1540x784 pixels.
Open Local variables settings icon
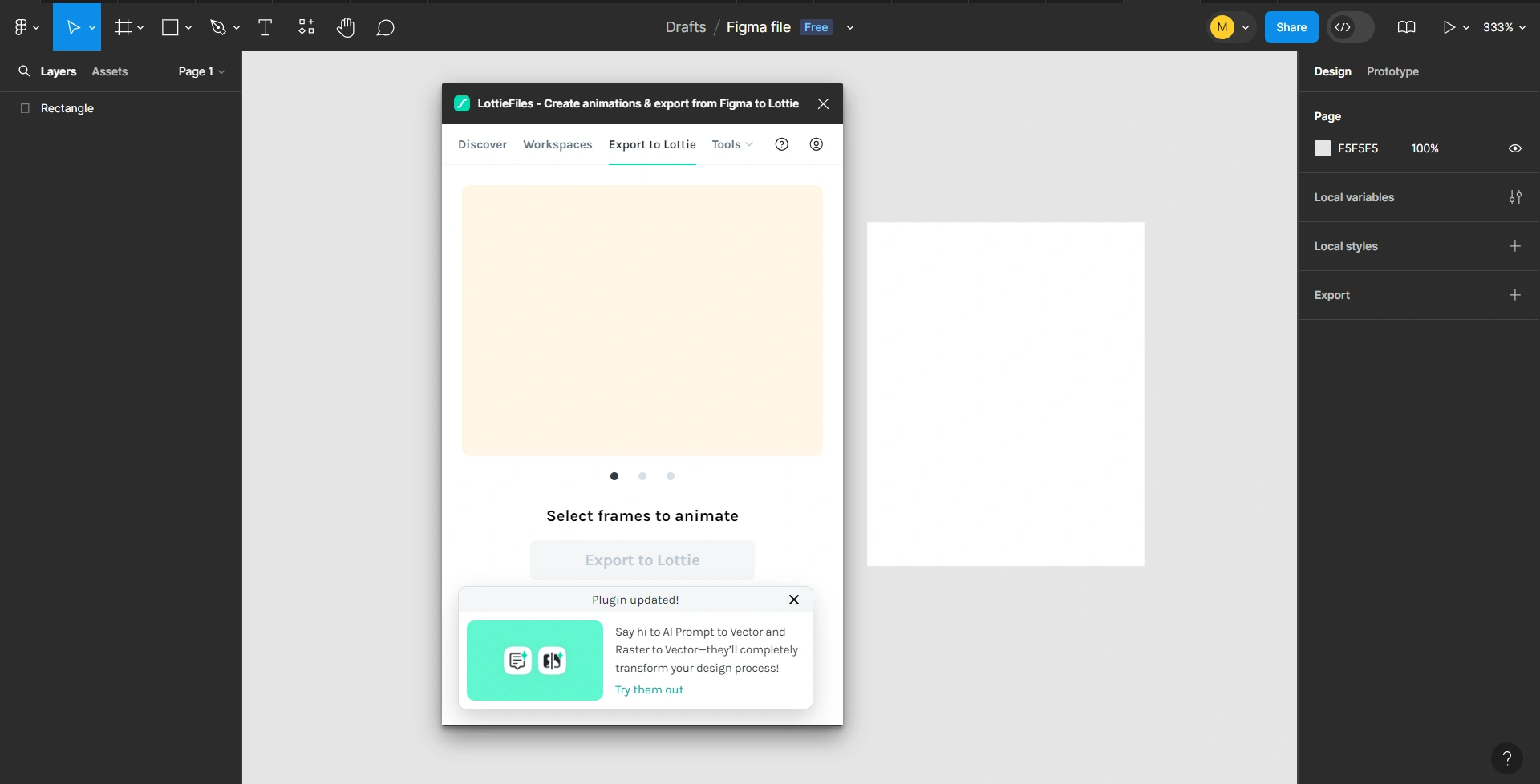(1515, 197)
